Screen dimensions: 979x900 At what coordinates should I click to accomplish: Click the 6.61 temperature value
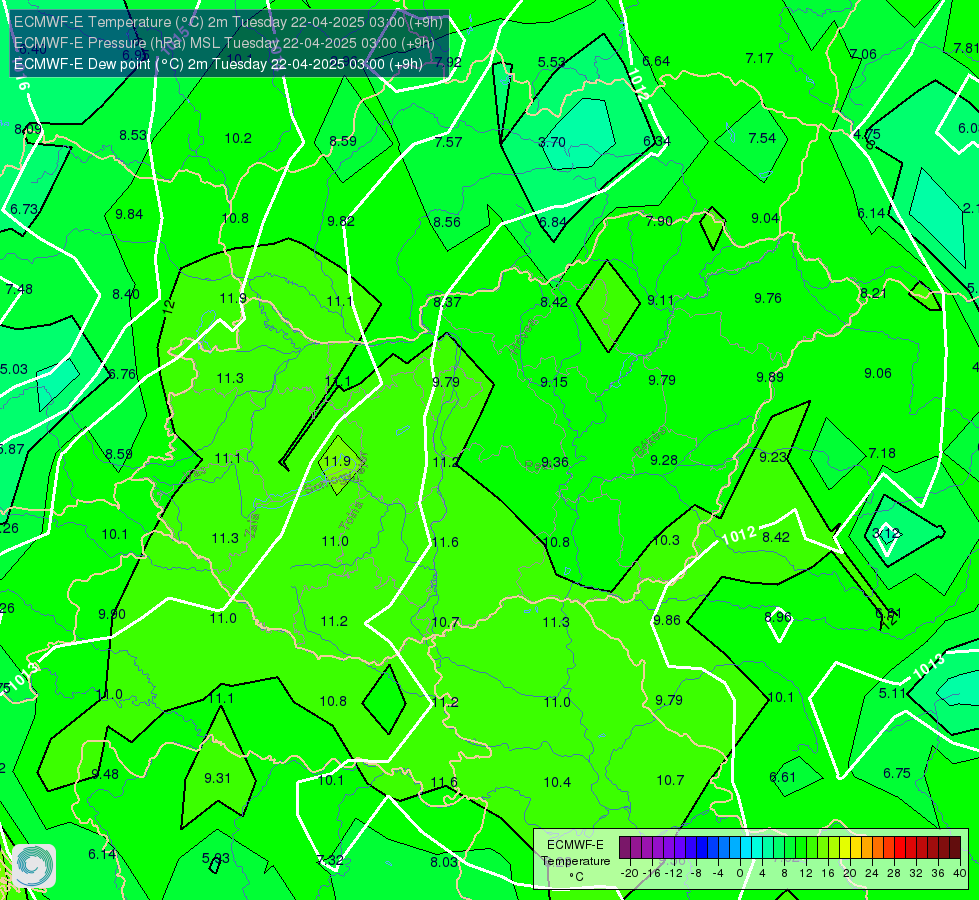point(783,778)
